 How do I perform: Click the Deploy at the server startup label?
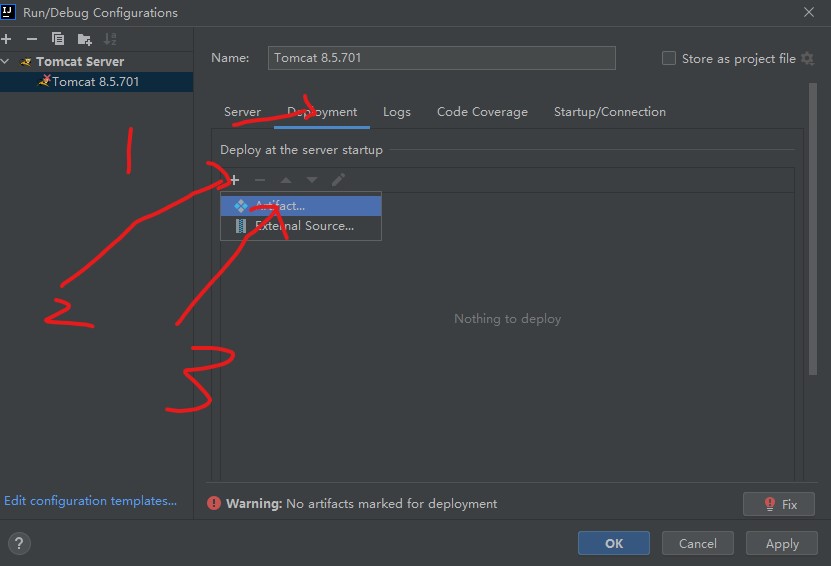[301, 150]
